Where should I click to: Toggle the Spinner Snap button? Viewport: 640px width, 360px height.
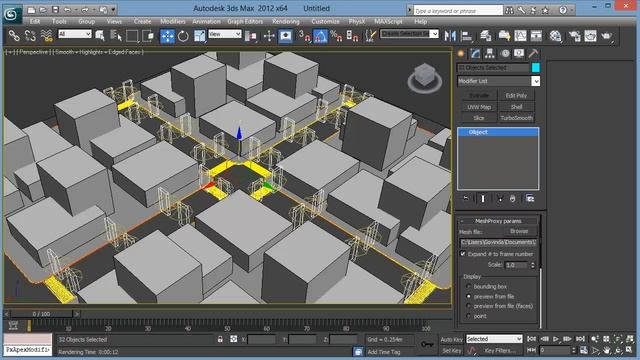(x=352, y=36)
